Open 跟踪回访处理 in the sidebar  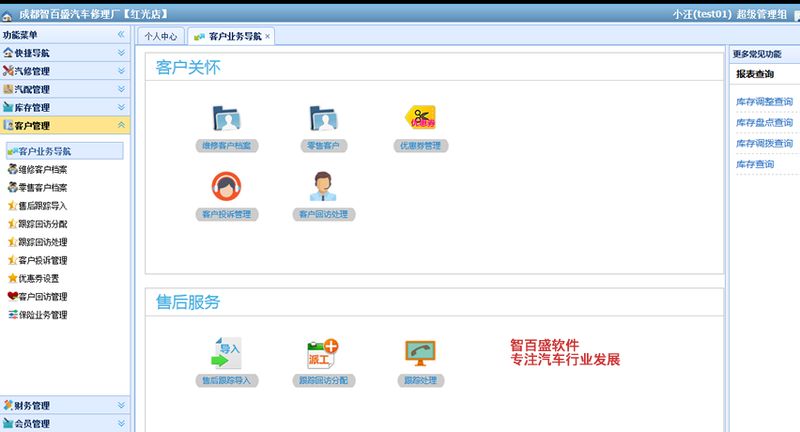(x=43, y=242)
